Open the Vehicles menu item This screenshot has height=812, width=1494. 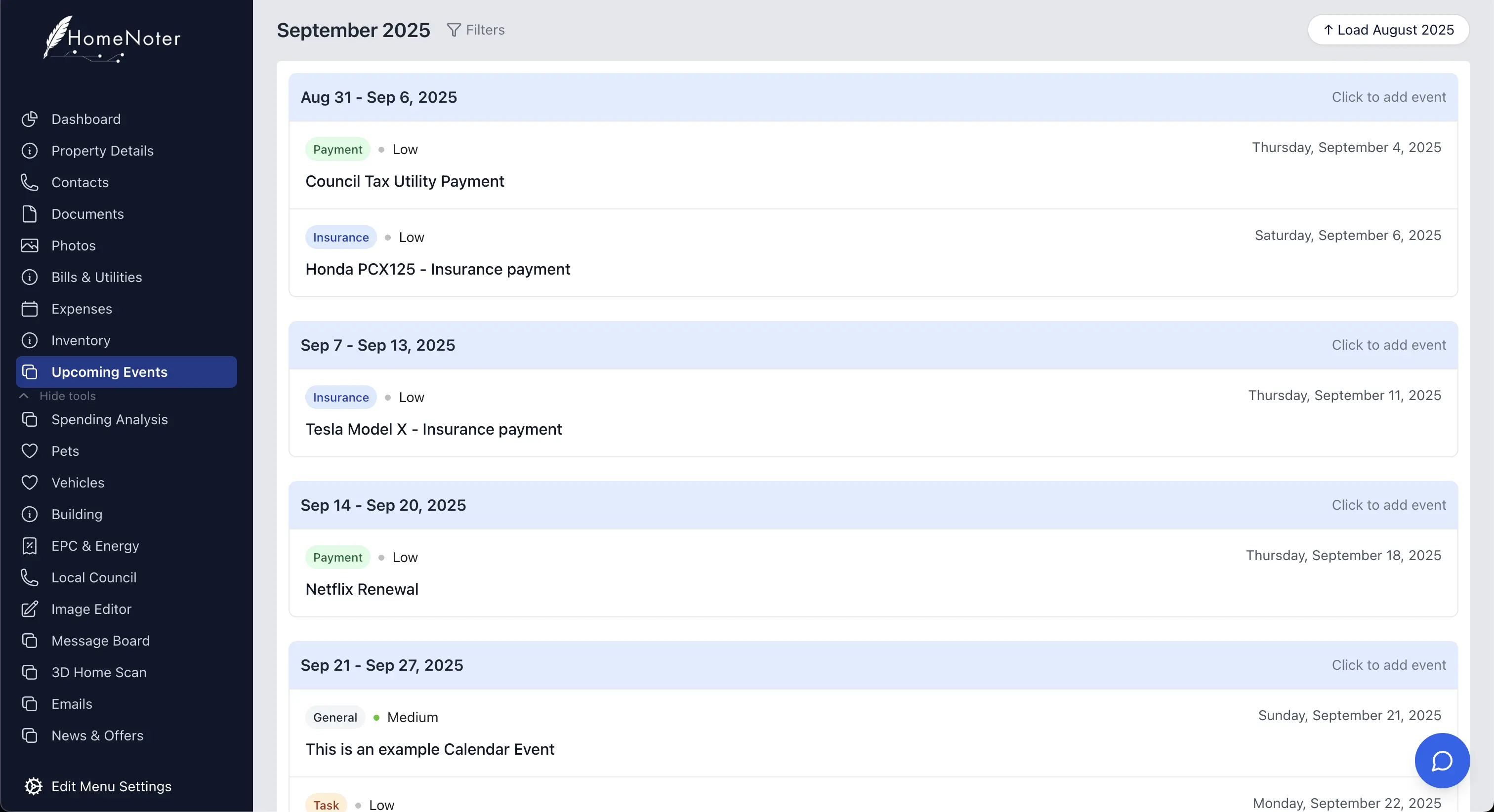tap(78, 483)
